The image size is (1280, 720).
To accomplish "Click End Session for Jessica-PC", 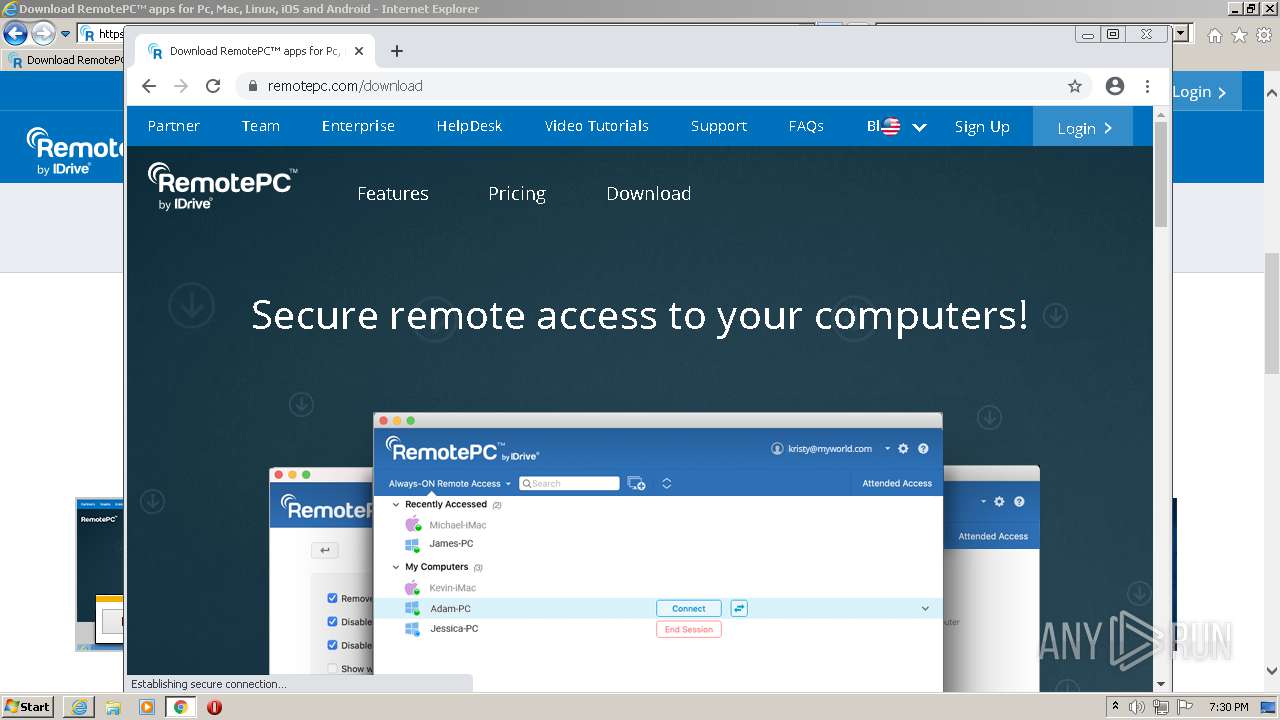I will pyautogui.click(x=689, y=629).
